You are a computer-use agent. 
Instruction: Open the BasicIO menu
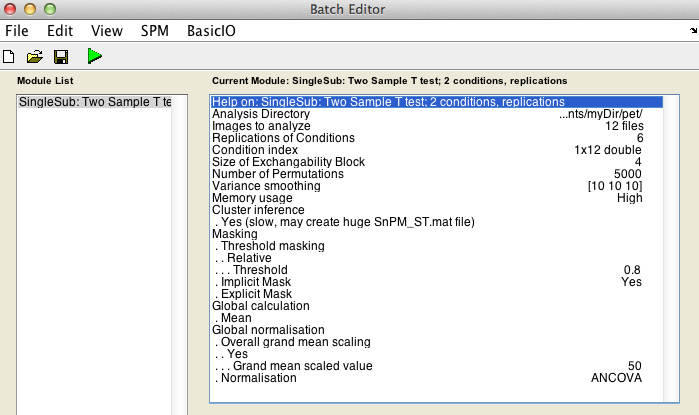[211, 31]
